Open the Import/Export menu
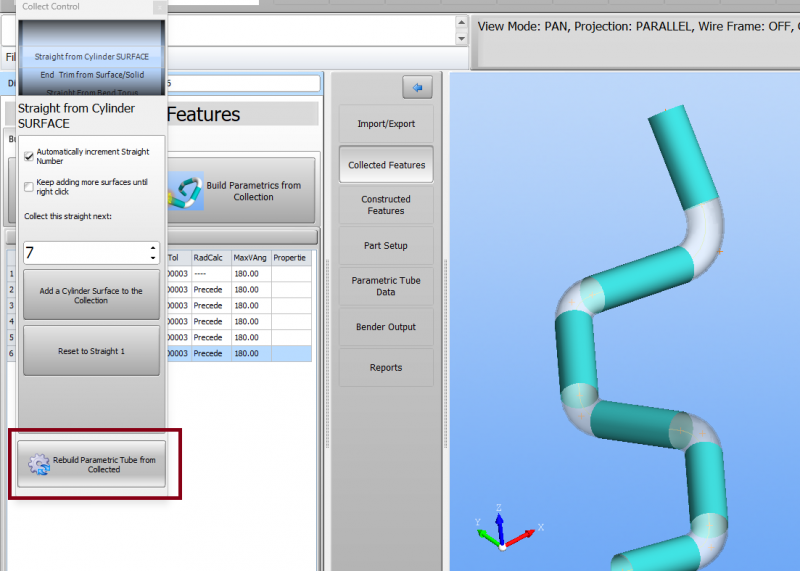Image resolution: width=800 pixels, height=571 pixels. click(x=386, y=124)
